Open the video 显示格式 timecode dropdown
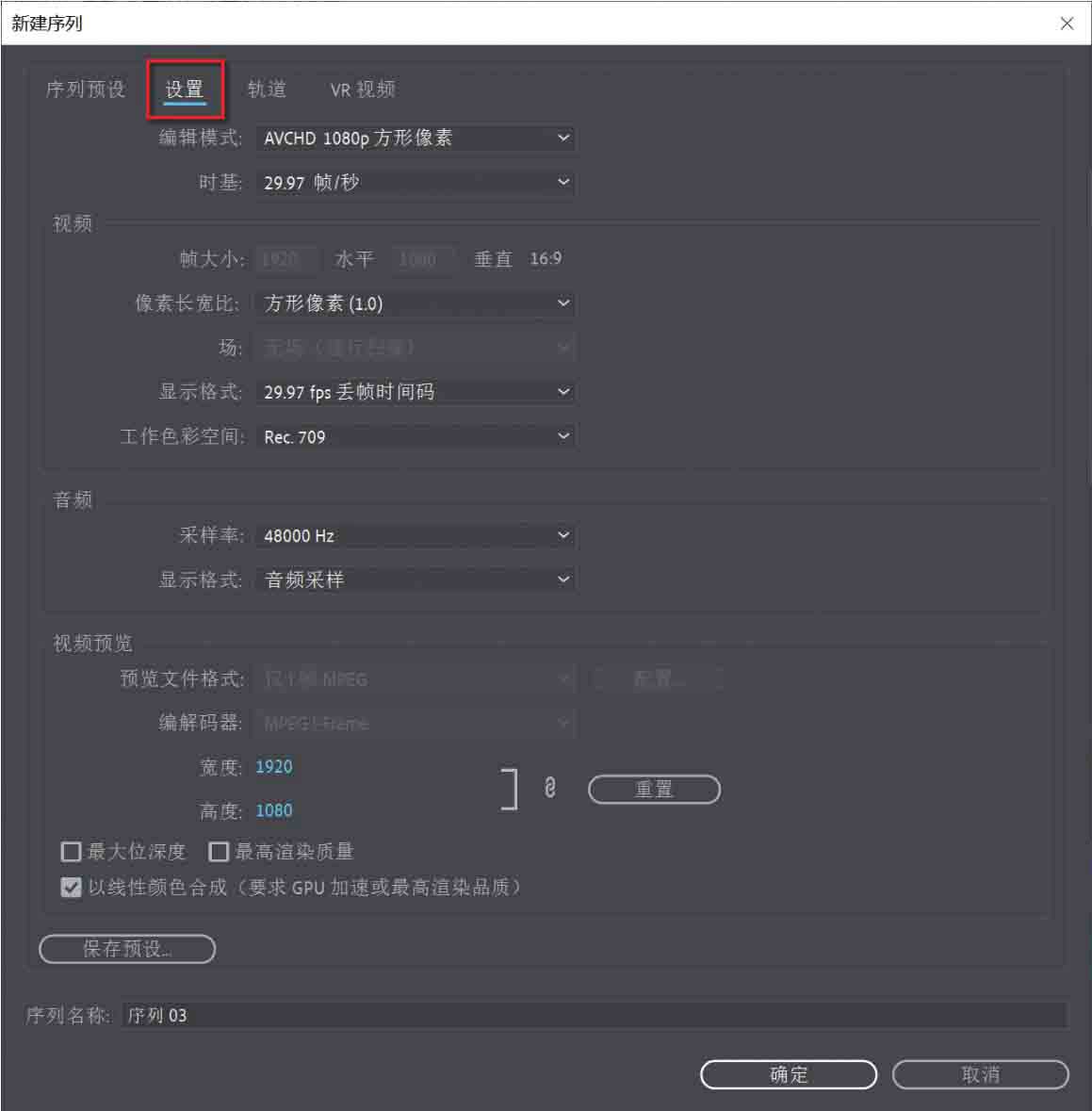 416,392
